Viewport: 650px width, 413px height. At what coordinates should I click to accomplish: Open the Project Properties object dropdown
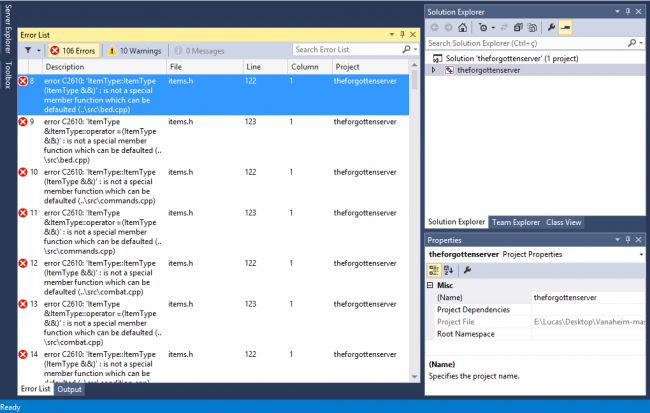[641, 254]
